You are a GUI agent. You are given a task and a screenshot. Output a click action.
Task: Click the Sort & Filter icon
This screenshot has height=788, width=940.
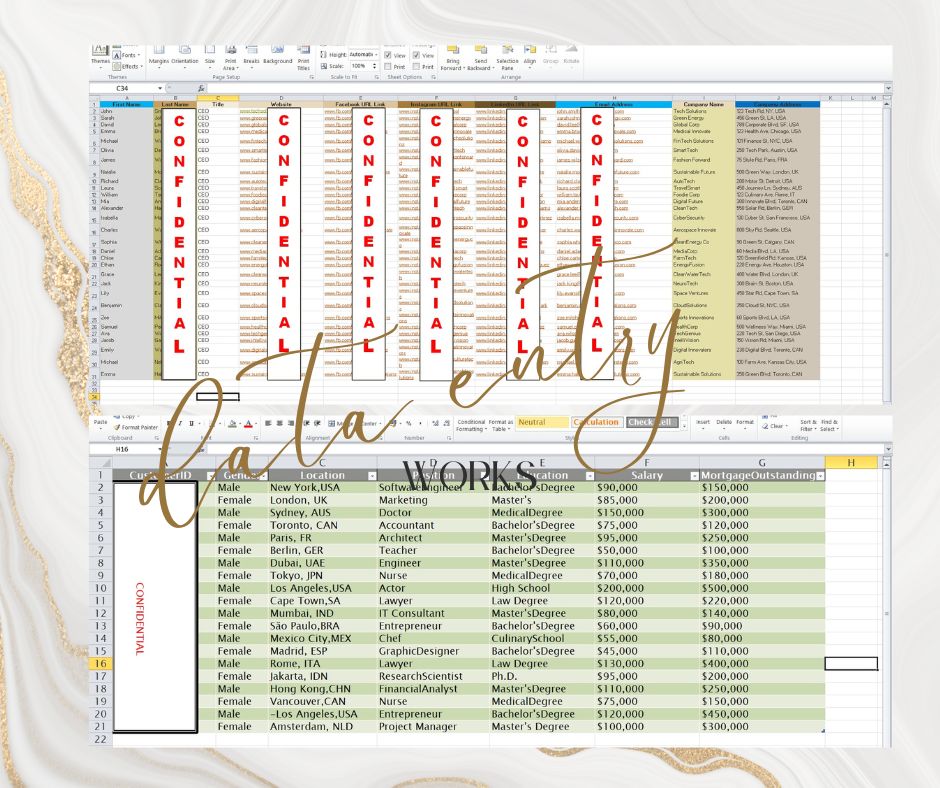click(x=808, y=424)
